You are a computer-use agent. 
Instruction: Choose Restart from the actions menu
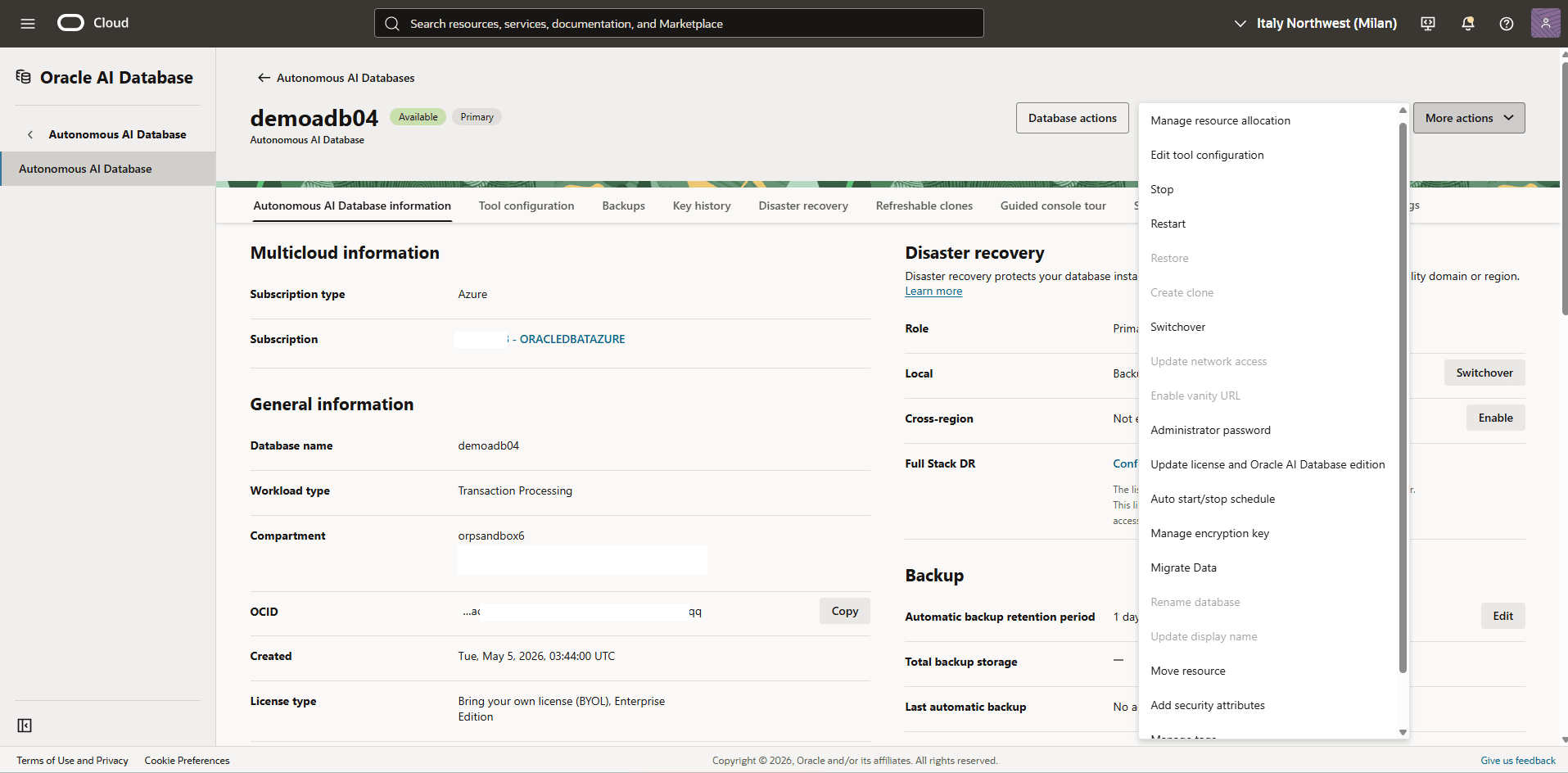point(1168,224)
